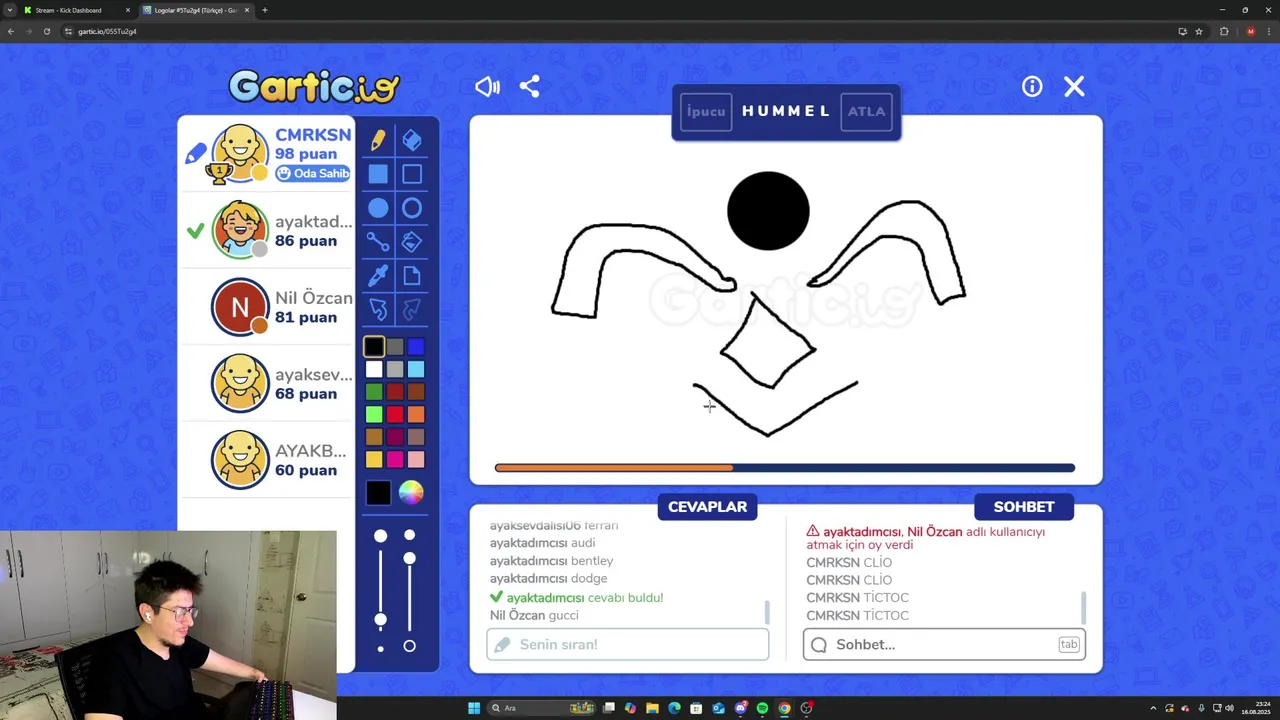Open the share room icon
The height and width of the screenshot is (720, 1280).
coord(530,87)
